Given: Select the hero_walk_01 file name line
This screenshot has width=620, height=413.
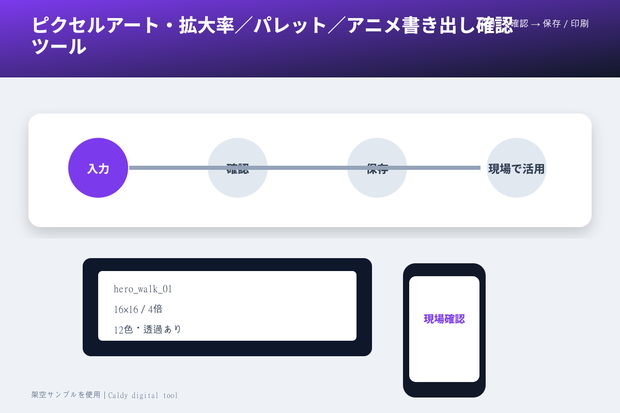Looking at the screenshot, I should pyautogui.click(x=143, y=289).
